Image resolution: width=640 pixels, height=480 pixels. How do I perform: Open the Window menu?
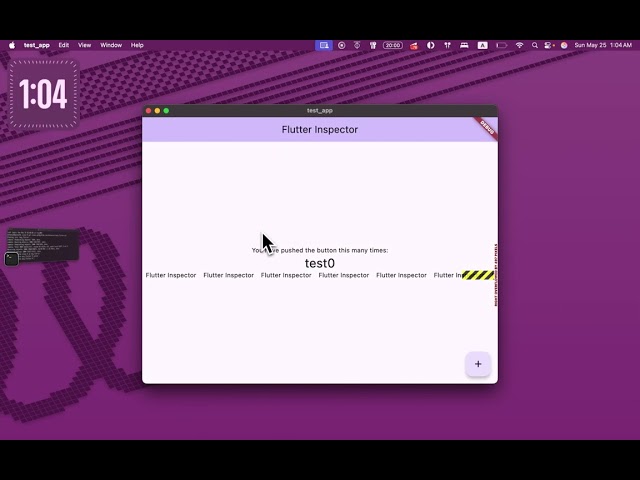111,45
